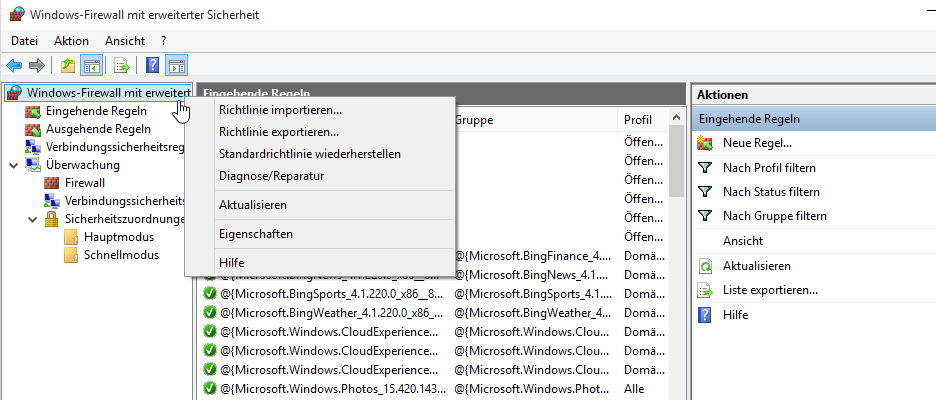This screenshot has width=936, height=400.
Task: Click the export list toolbar icon
Action: pos(122,66)
